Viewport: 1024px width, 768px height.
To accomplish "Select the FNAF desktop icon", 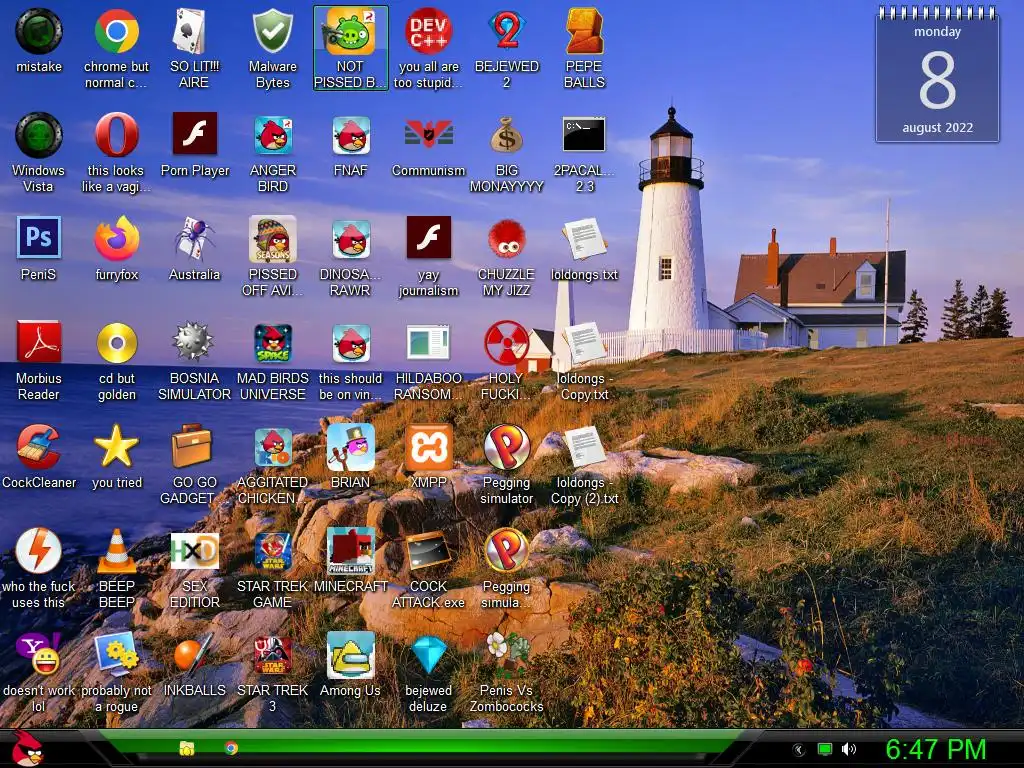I will pyautogui.click(x=351, y=135).
